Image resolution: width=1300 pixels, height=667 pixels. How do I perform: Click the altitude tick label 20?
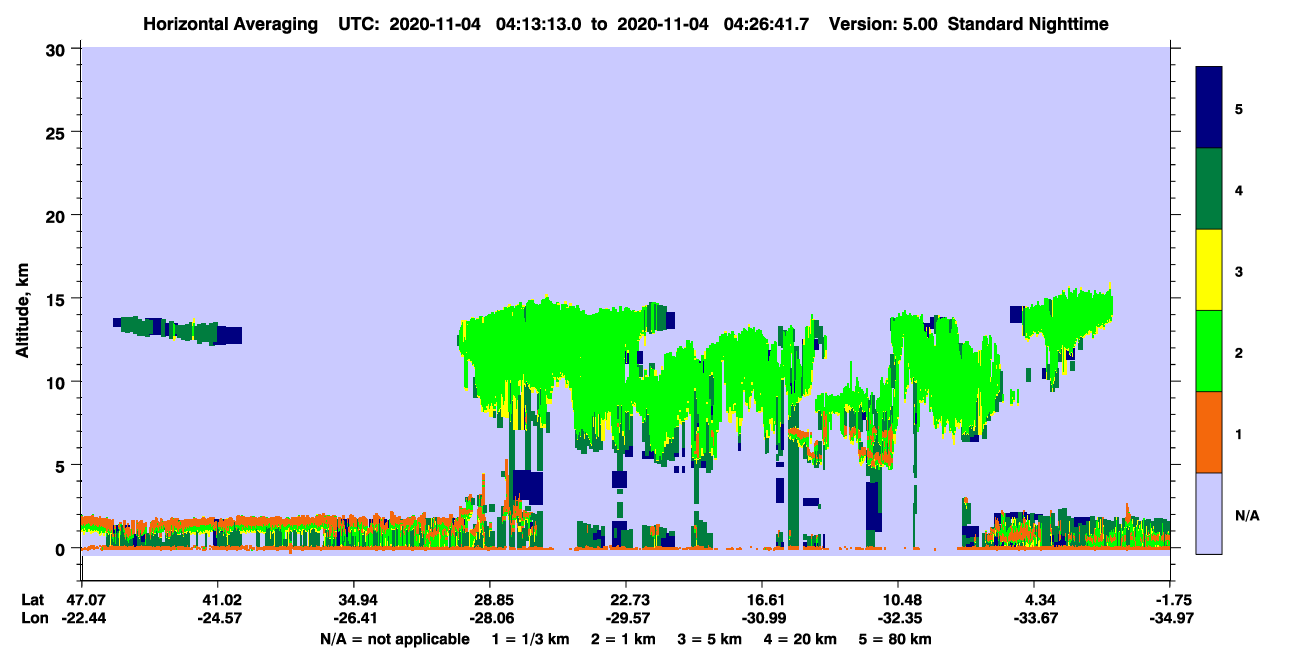pyautogui.click(x=58, y=216)
